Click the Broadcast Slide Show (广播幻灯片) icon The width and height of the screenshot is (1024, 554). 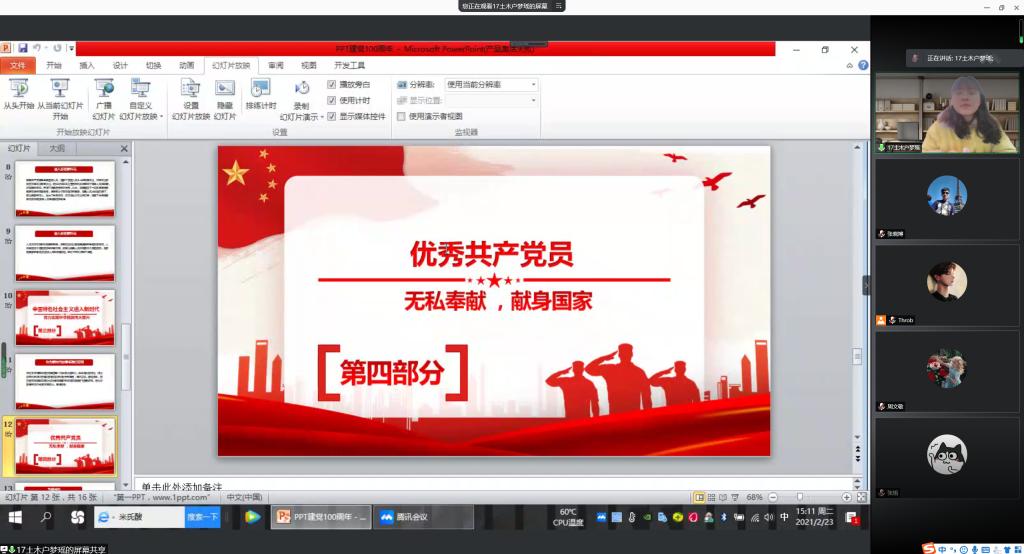[104, 93]
